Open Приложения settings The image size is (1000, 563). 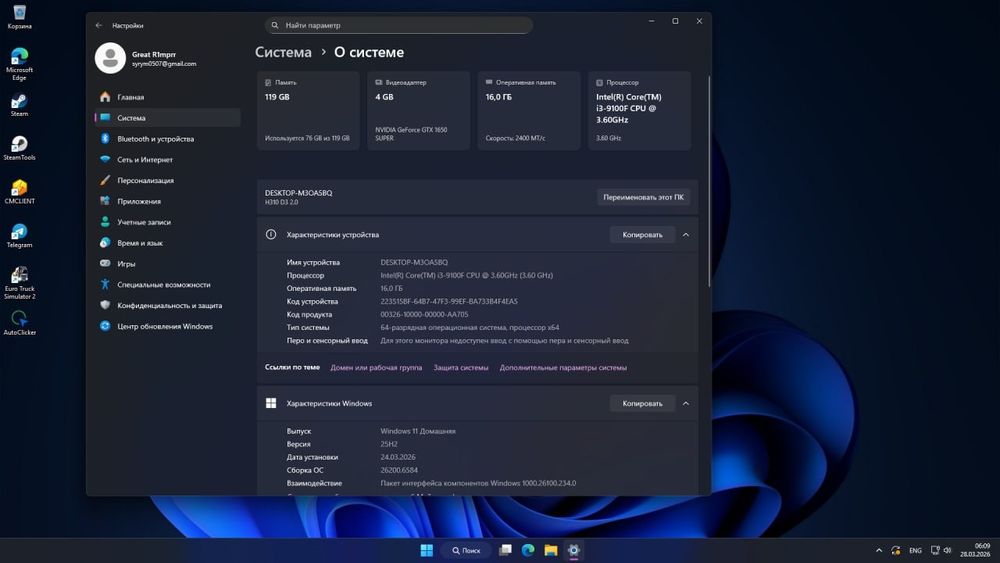(x=167, y=201)
